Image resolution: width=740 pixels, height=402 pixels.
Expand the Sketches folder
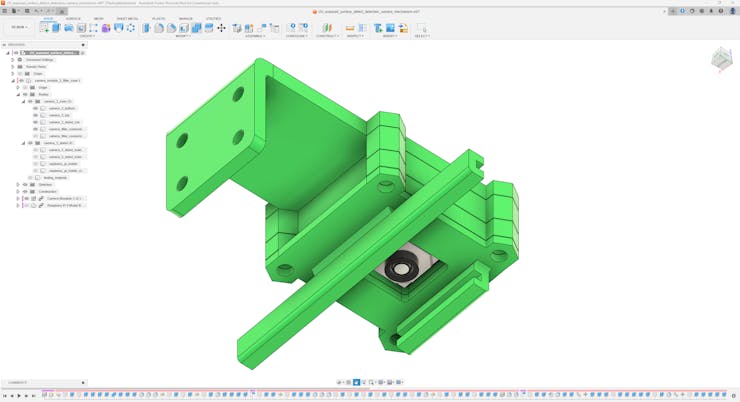[x=18, y=184]
